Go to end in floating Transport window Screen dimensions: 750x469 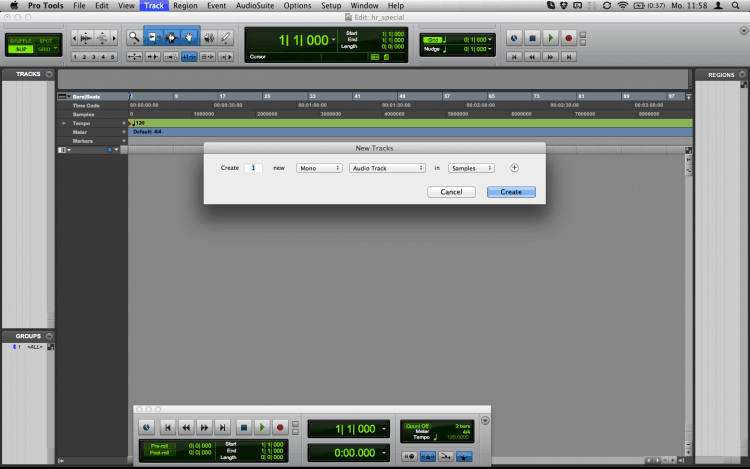[222, 427]
